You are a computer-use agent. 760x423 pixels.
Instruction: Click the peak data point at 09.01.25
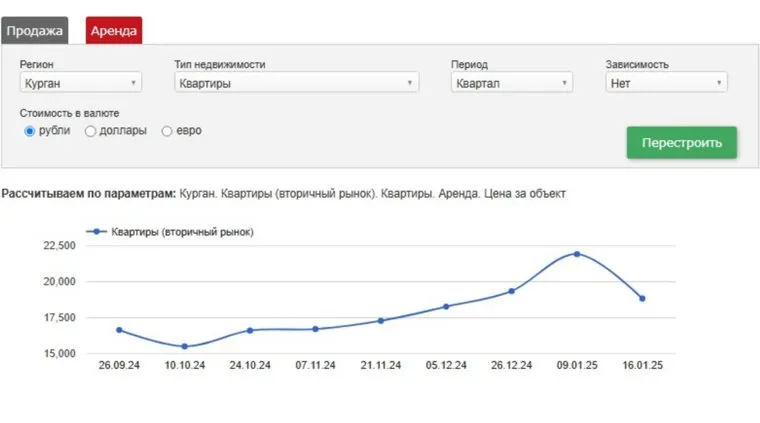click(x=577, y=254)
